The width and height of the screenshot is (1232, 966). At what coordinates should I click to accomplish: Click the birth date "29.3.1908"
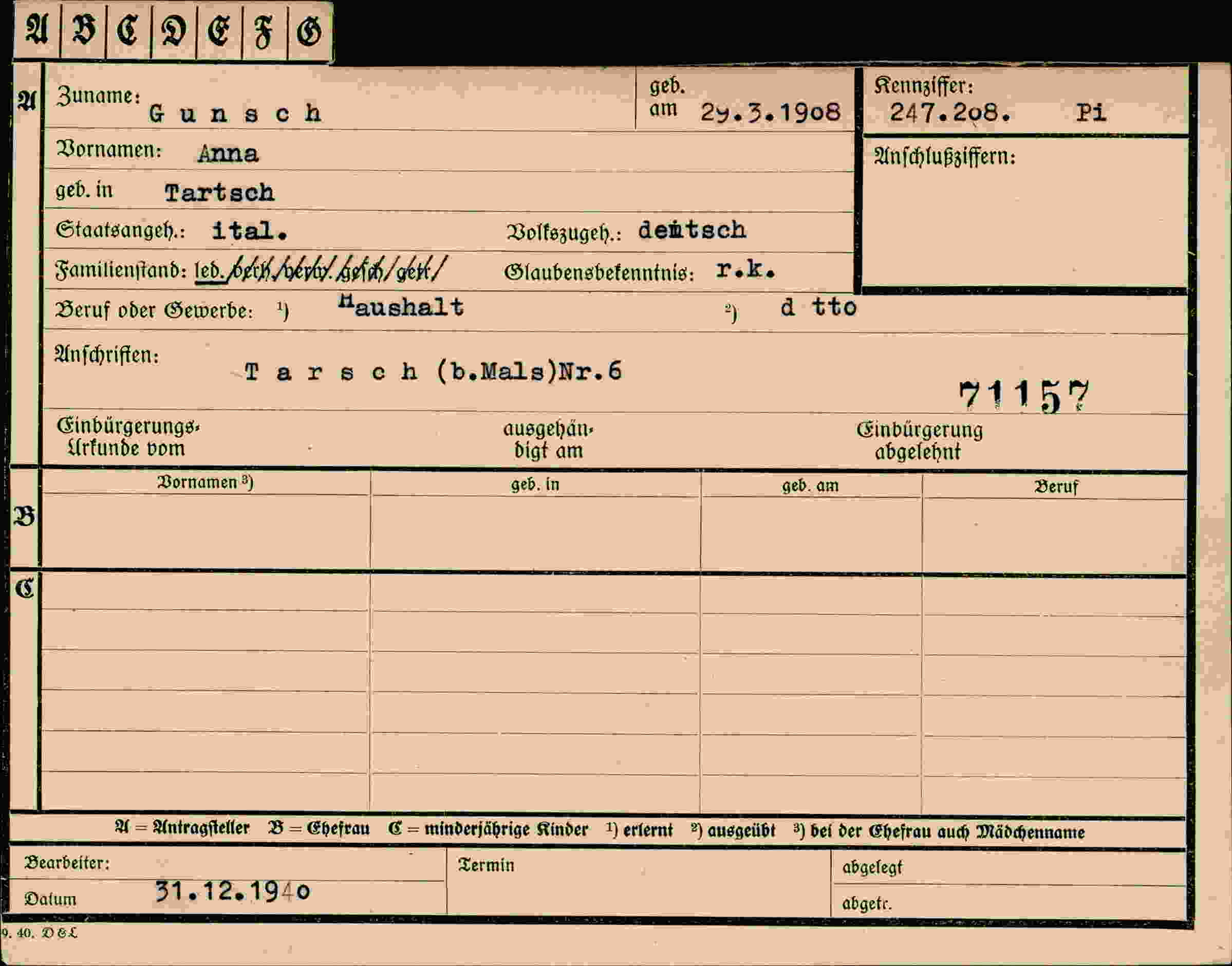770,113
